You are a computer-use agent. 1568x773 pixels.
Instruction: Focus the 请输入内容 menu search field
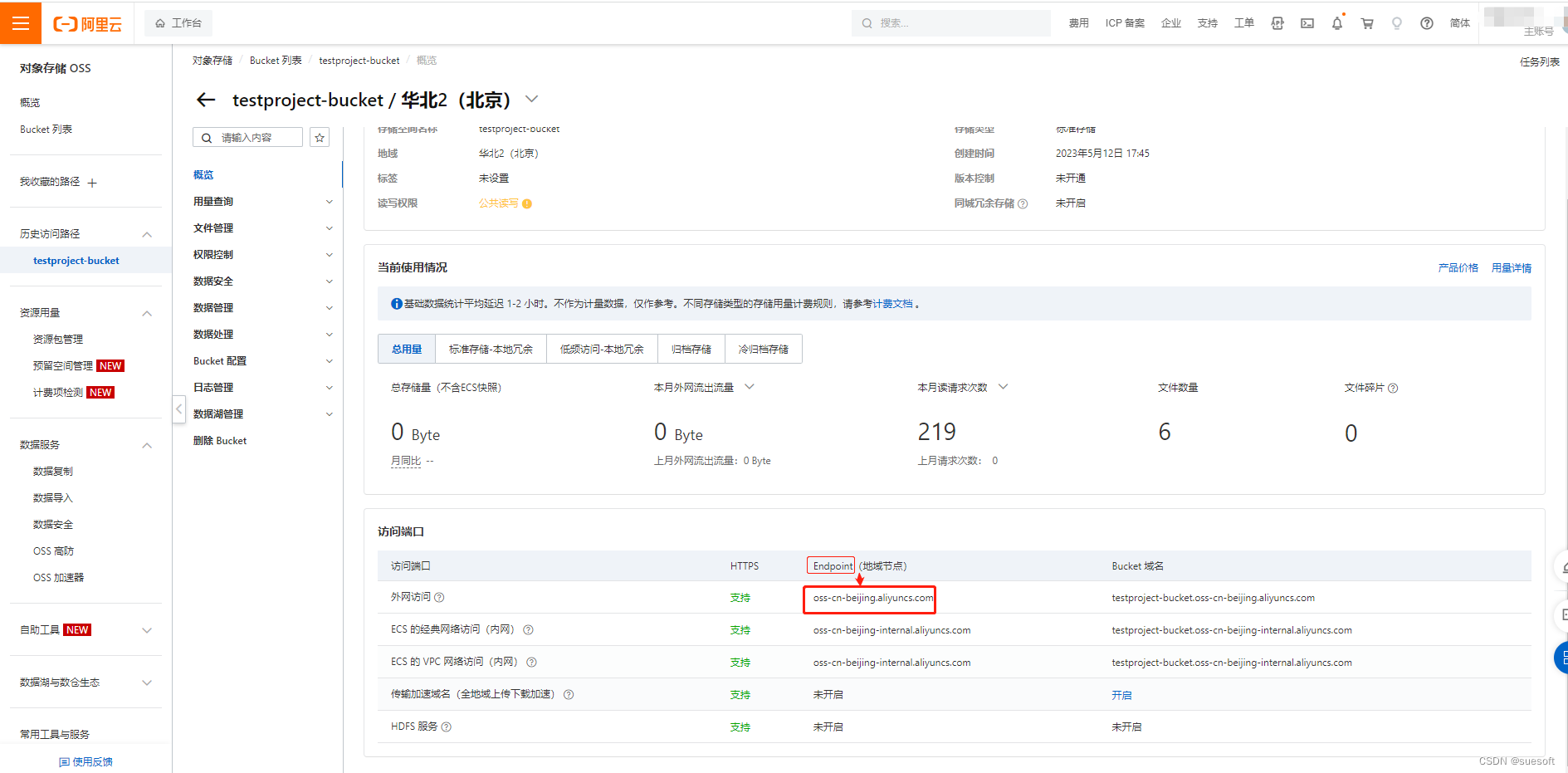[x=247, y=138]
